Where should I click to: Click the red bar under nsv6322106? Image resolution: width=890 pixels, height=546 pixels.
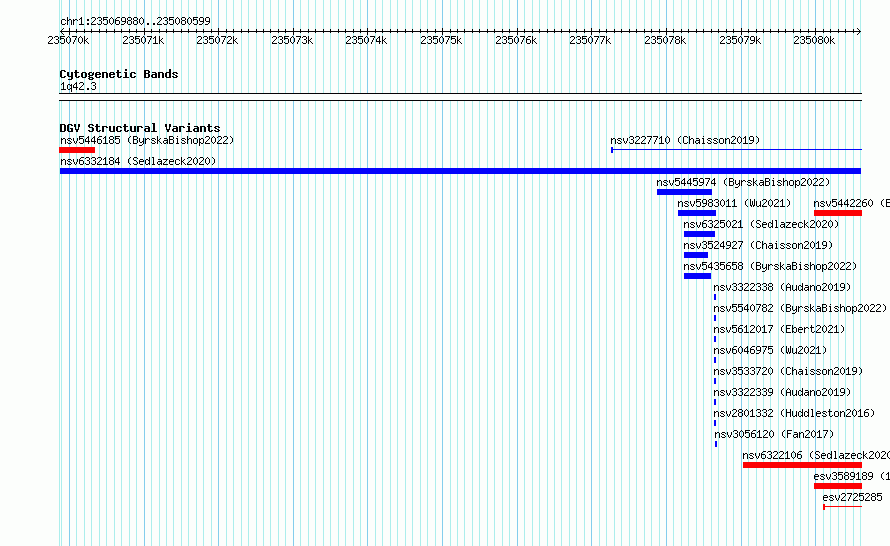click(802, 465)
